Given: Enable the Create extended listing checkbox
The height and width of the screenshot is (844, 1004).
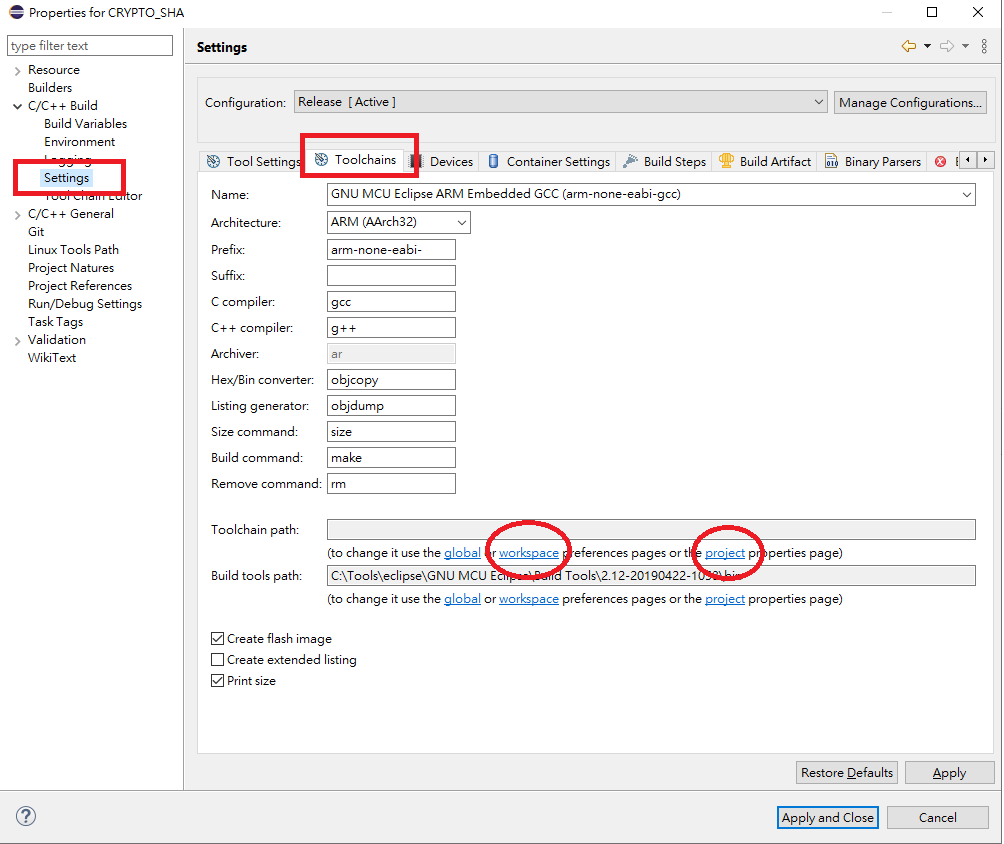Looking at the screenshot, I should [x=217, y=659].
